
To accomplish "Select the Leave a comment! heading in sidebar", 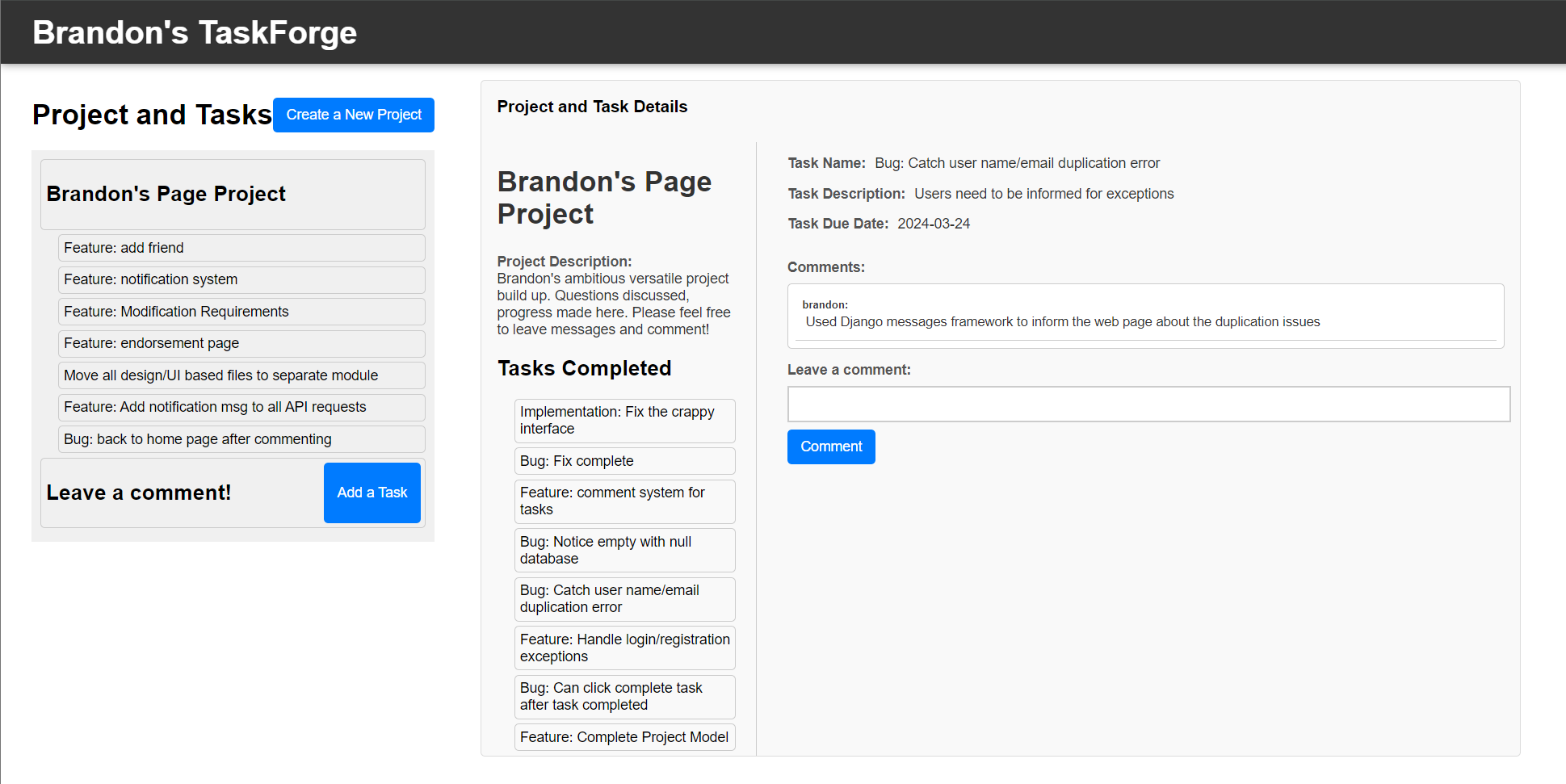I will pos(139,493).
